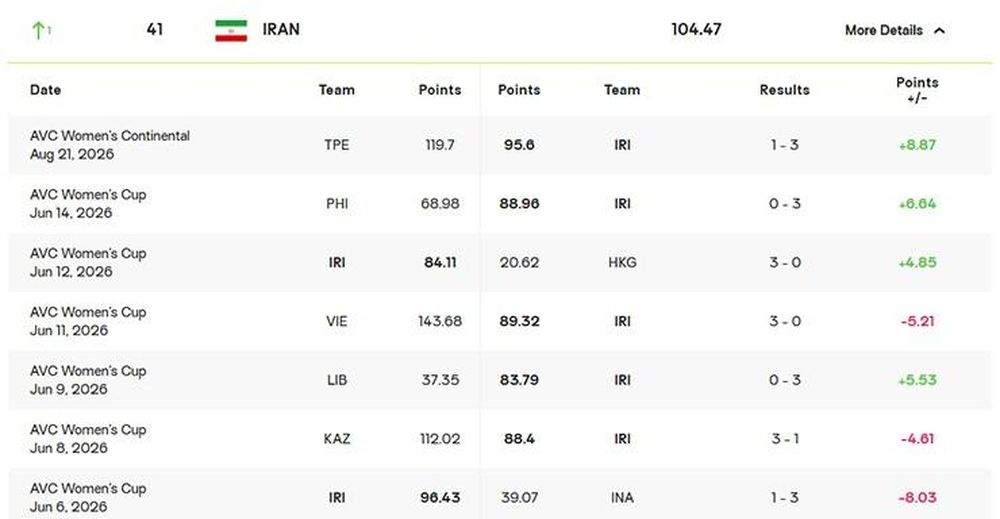Click the Points +/- column header
This screenshot has height=519, width=1000.
coord(917,90)
